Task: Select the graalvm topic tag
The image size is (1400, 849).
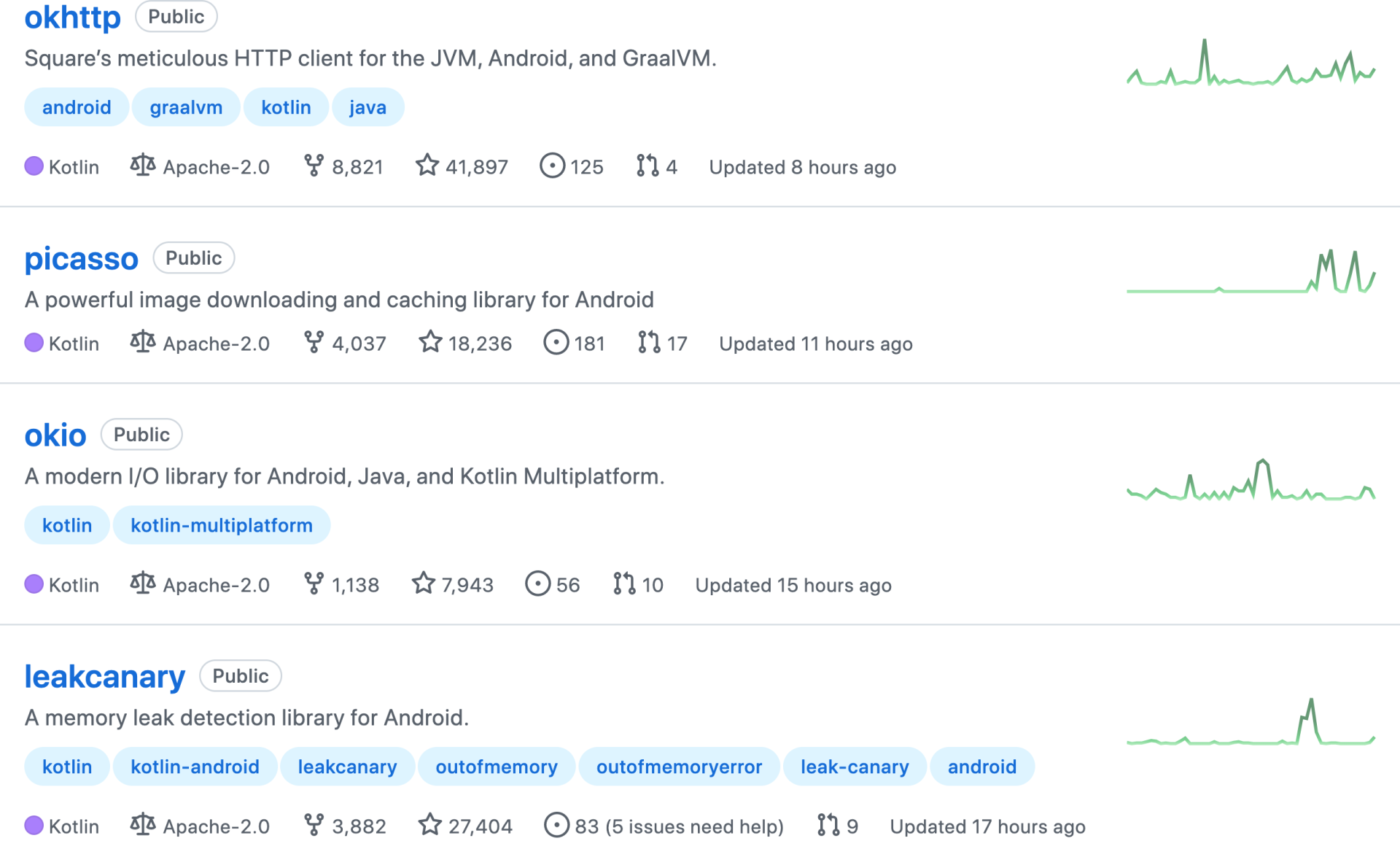Action: pyautogui.click(x=186, y=107)
